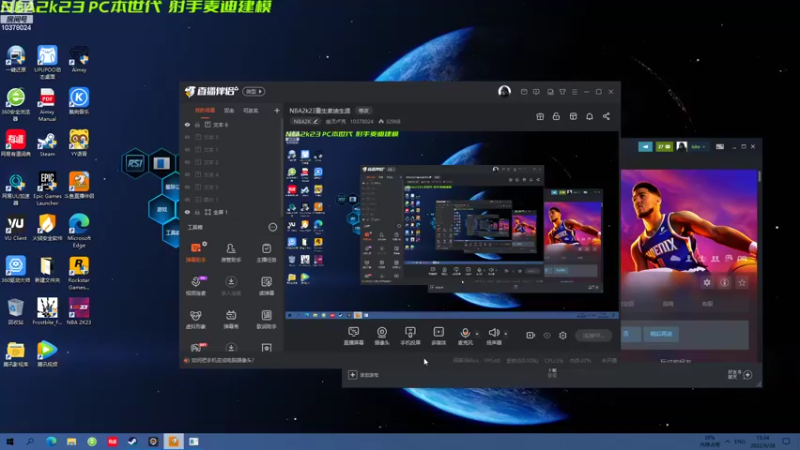
Task: Select the active orange scene tab
Action: click(x=205, y=110)
